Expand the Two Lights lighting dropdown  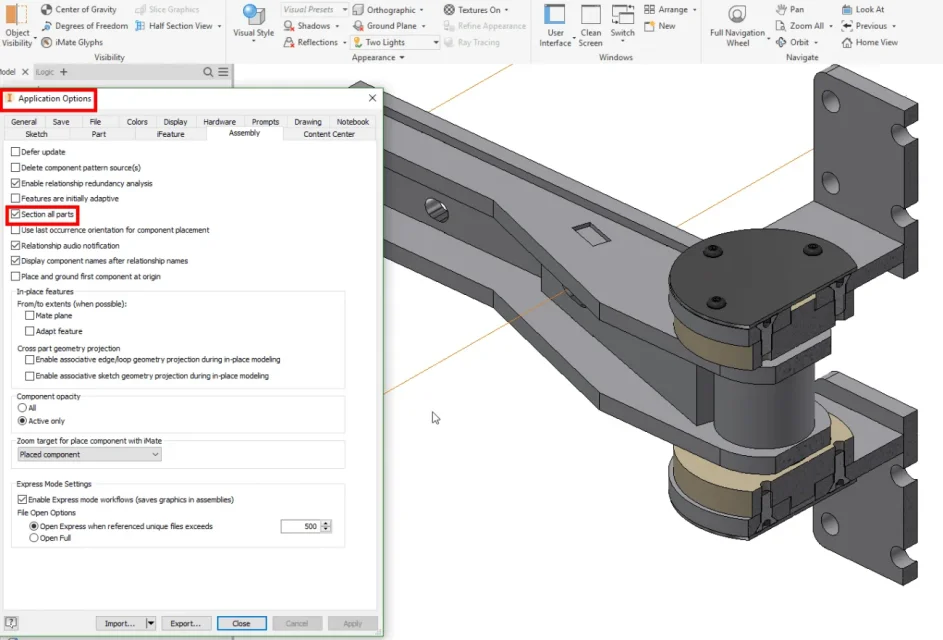435,42
